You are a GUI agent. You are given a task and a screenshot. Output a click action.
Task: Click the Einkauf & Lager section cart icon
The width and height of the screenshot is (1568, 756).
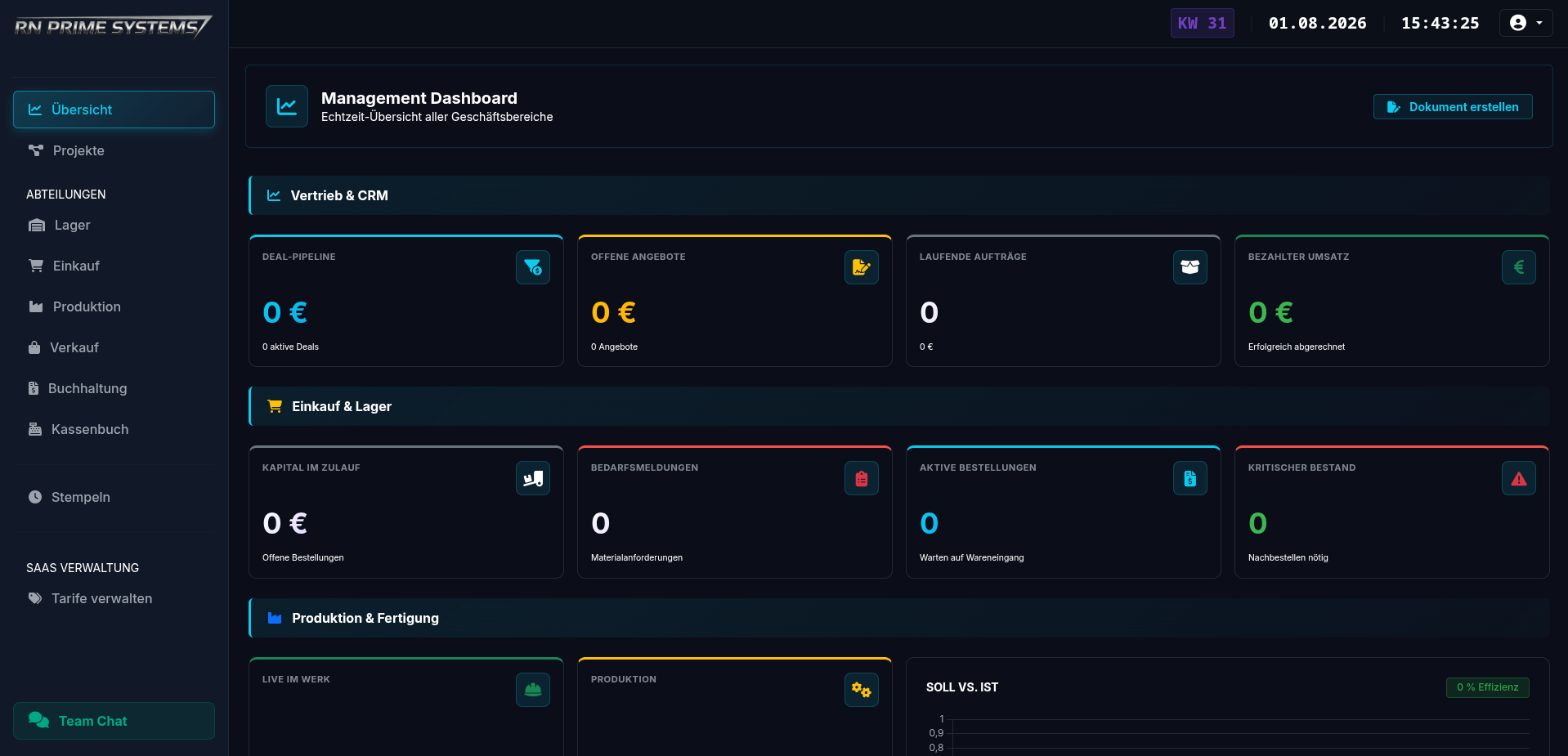[x=275, y=406]
